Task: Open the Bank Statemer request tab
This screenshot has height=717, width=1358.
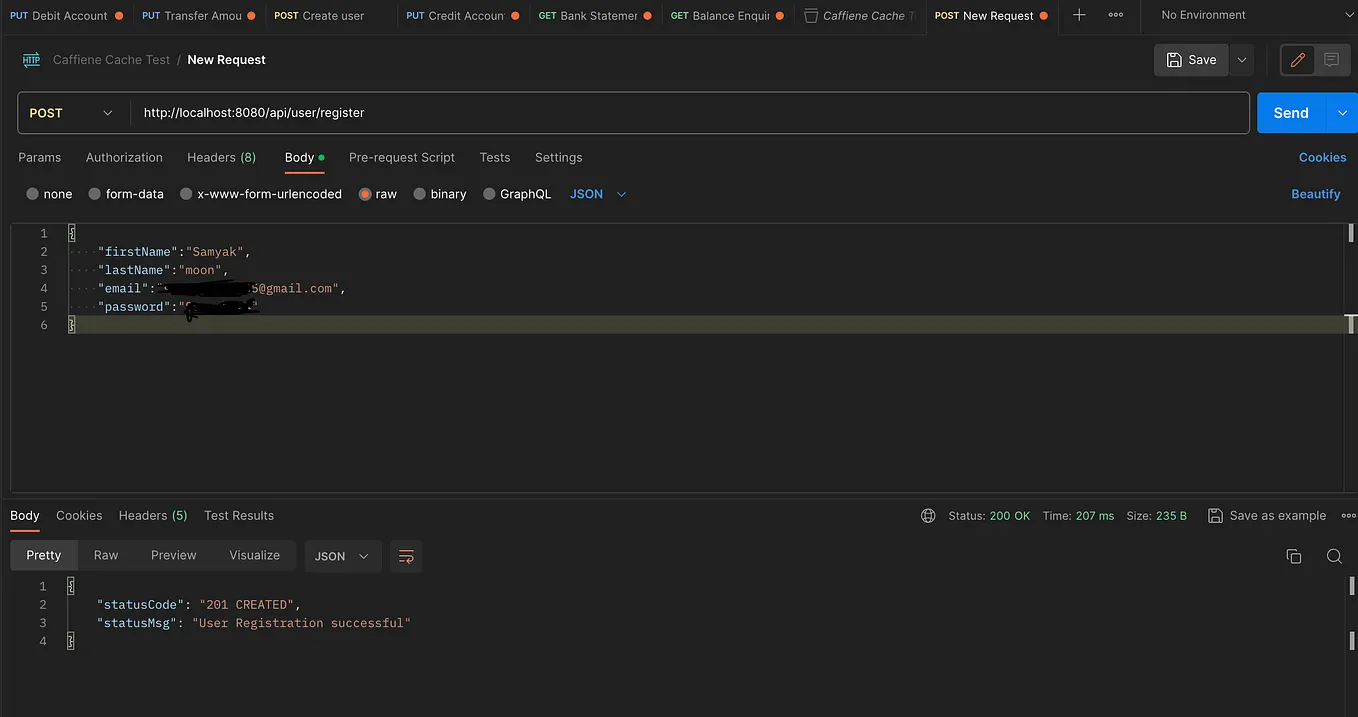Action: coord(594,15)
